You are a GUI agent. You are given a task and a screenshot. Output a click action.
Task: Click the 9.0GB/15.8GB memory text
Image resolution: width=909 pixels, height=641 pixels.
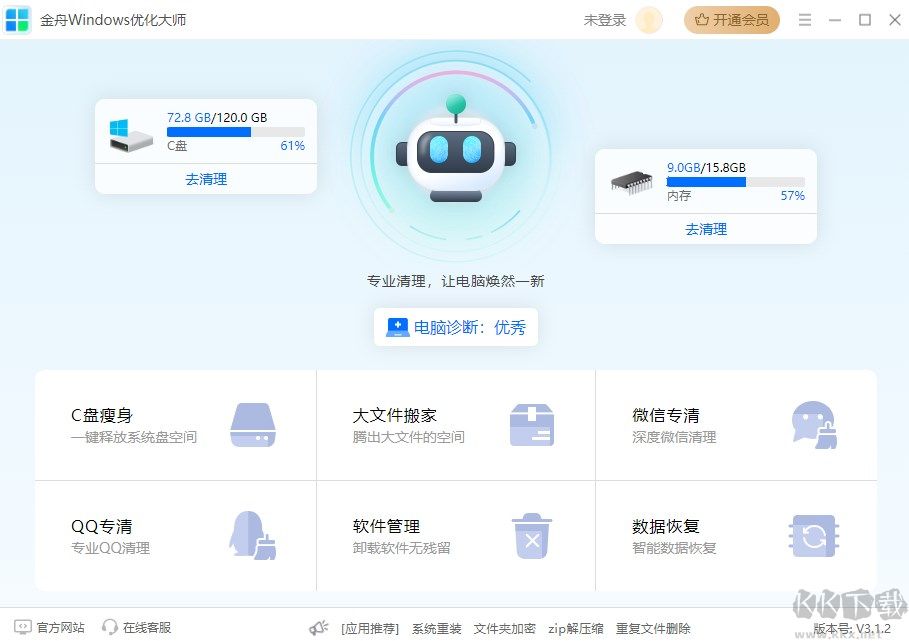pos(706,167)
